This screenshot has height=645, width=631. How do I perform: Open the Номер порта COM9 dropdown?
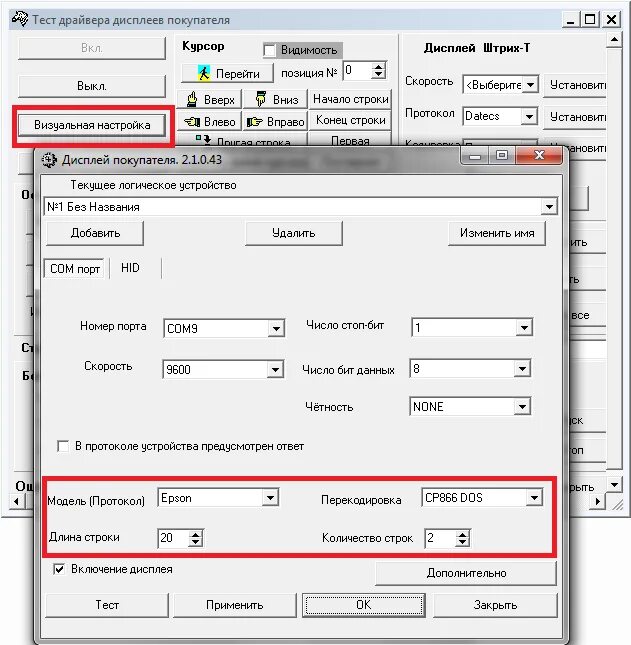click(x=276, y=329)
